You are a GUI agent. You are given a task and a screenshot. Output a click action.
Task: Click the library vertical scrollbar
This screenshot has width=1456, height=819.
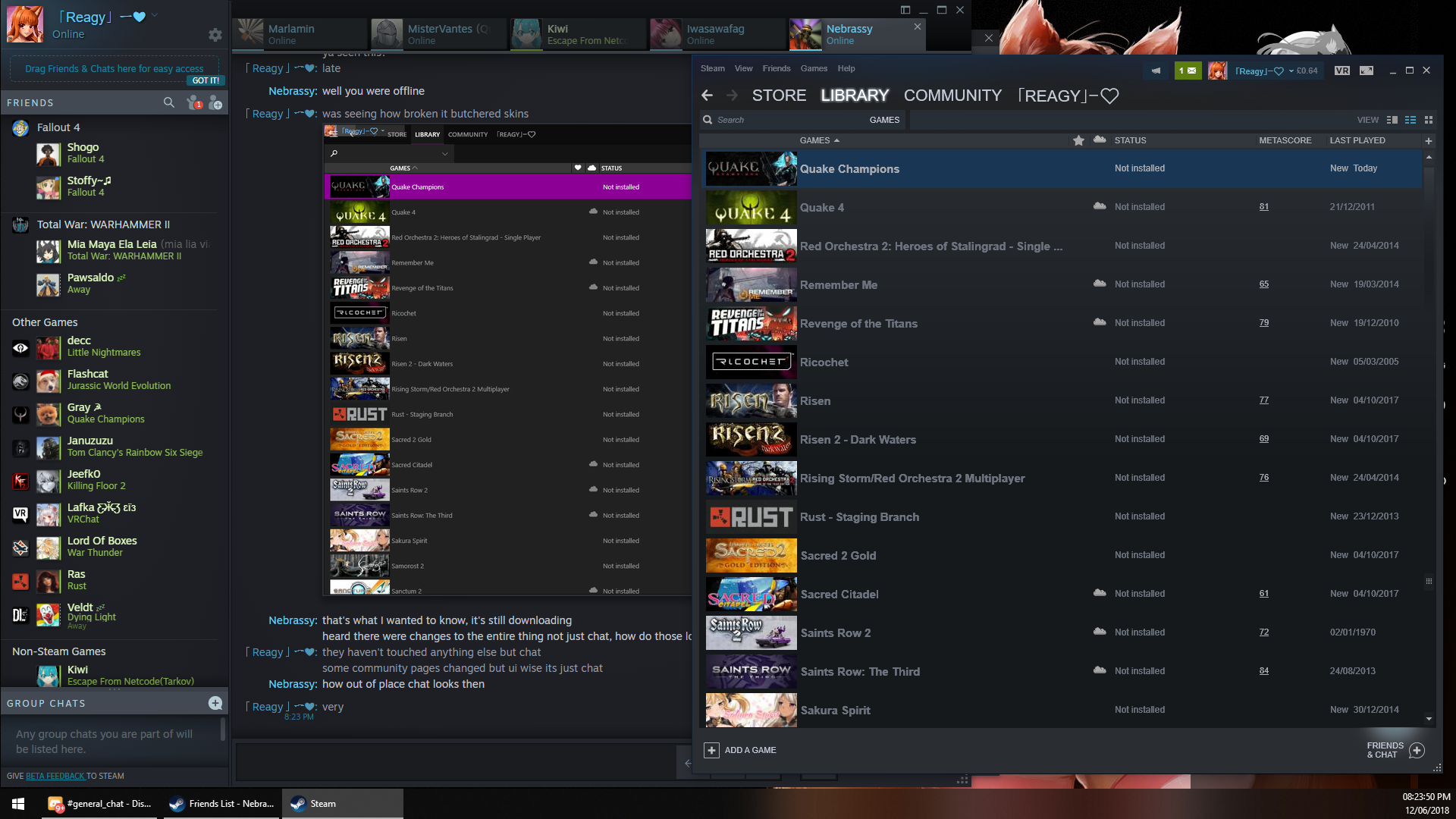click(1429, 438)
